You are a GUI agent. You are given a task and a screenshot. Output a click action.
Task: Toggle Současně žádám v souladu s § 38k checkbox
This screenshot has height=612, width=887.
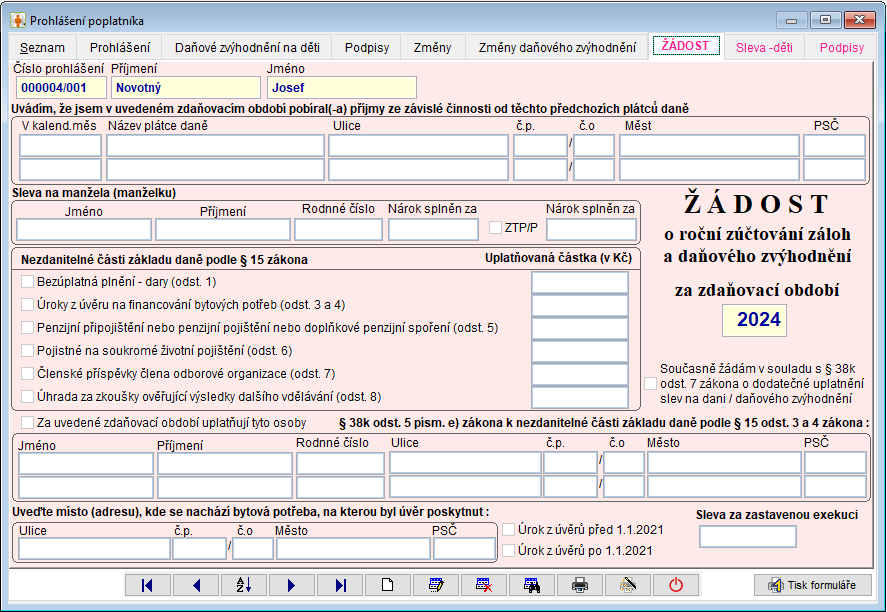pyautogui.click(x=651, y=383)
